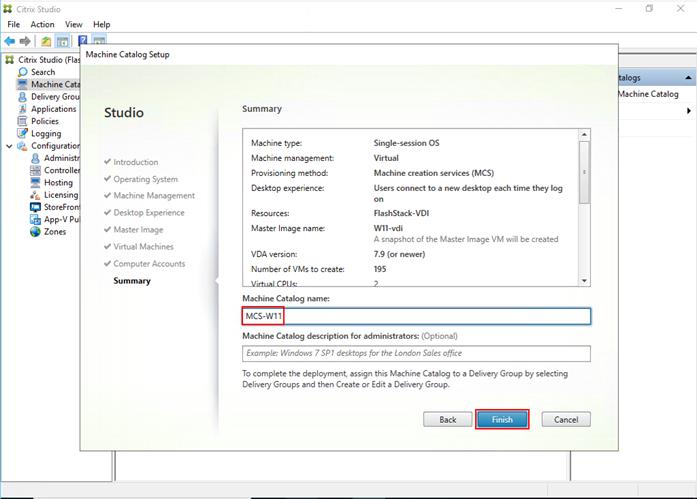Collapse the Actions pane header arrow
Viewport: 697px width, 499px height.
click(x=688, y=78)
